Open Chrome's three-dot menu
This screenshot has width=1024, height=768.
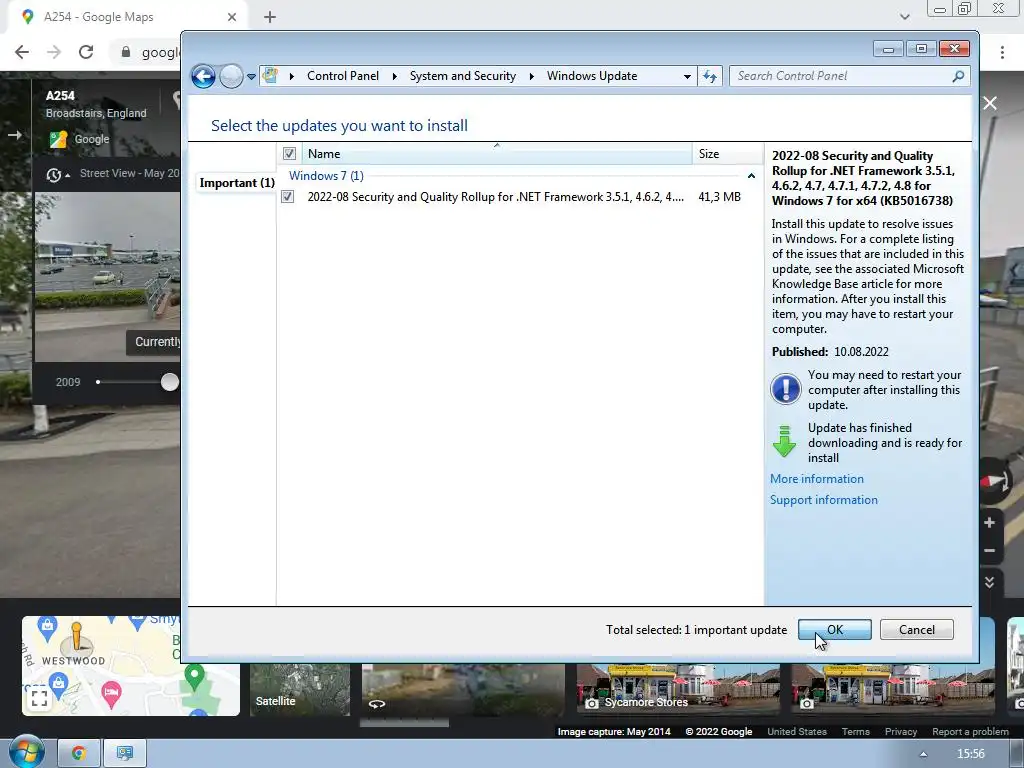click(1002, 52)
